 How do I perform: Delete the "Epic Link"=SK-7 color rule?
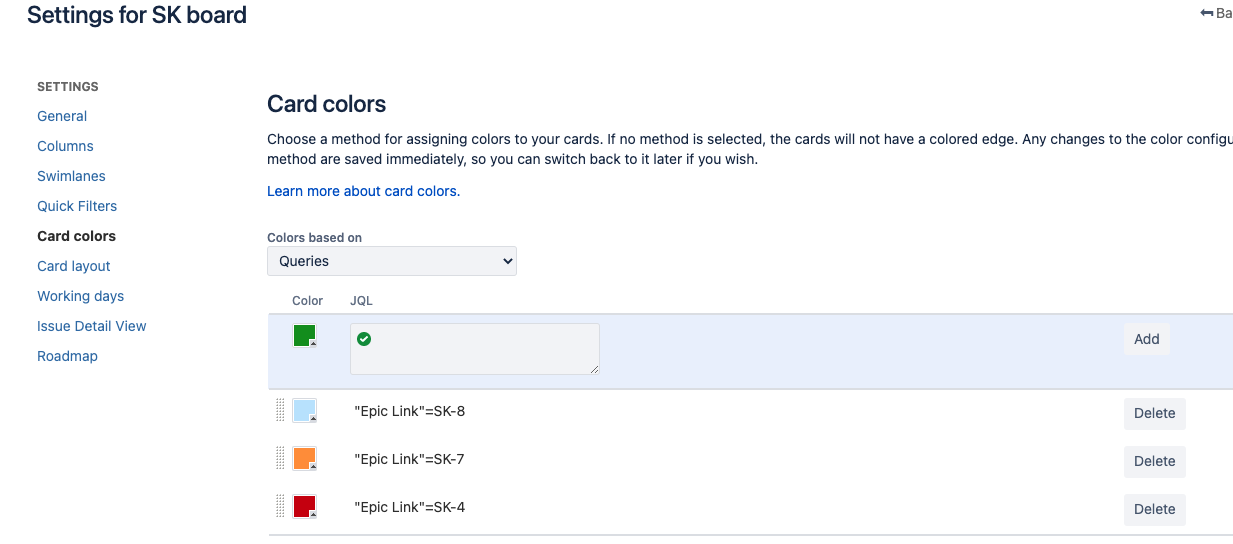tap(1154, 461)
